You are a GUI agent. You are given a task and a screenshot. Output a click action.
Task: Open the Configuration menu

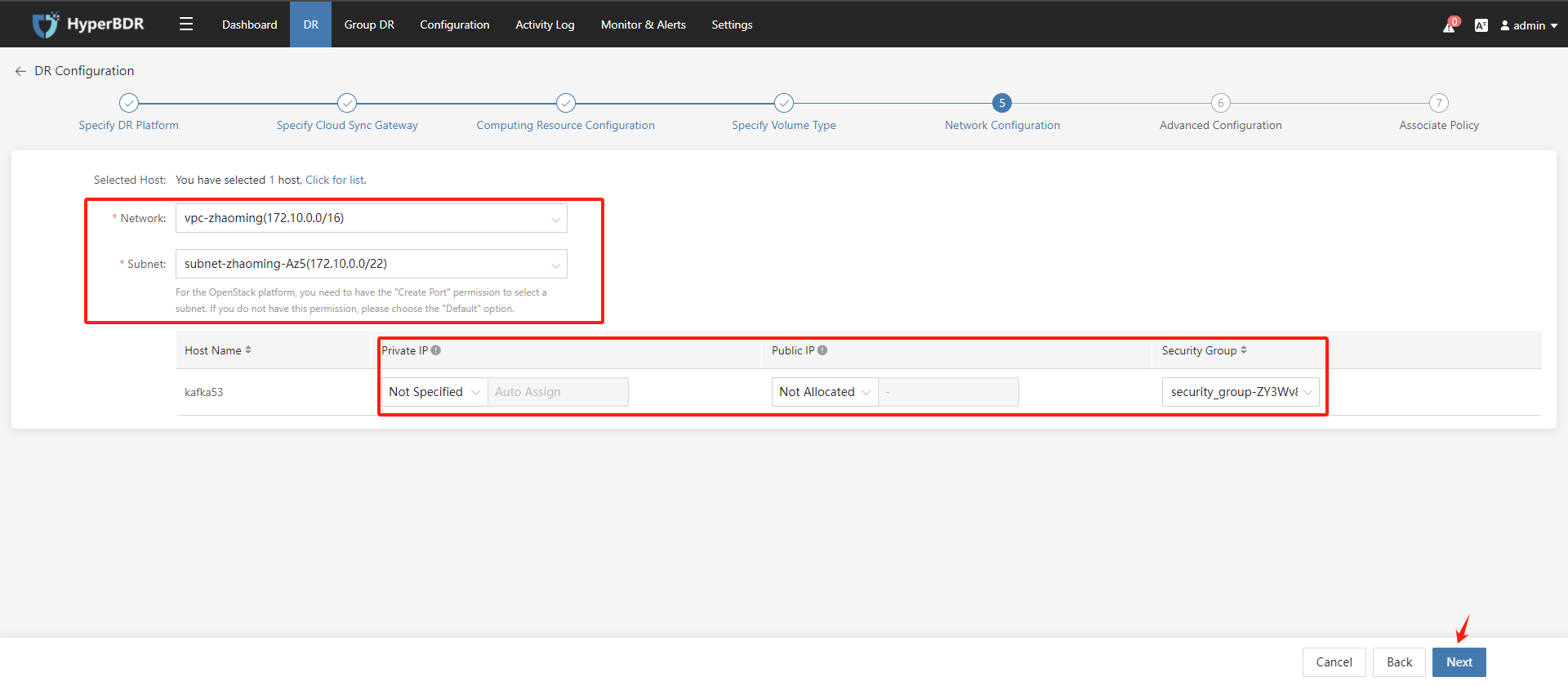point(455,24)
